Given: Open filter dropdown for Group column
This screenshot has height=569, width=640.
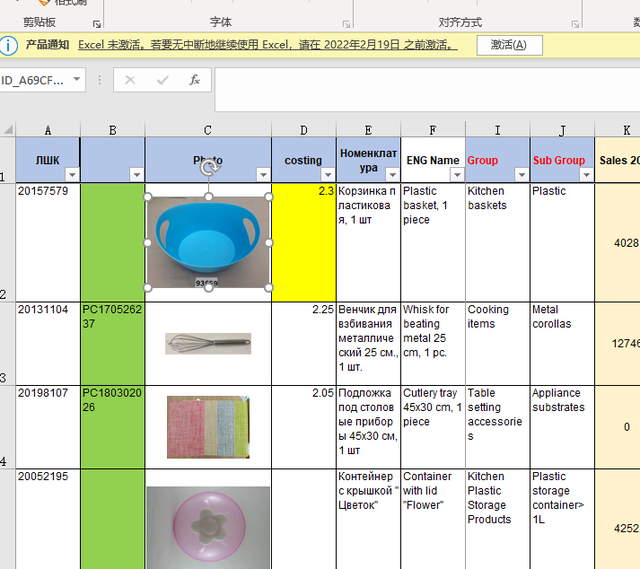Looking at the screenshot, I should click(522, 175).
